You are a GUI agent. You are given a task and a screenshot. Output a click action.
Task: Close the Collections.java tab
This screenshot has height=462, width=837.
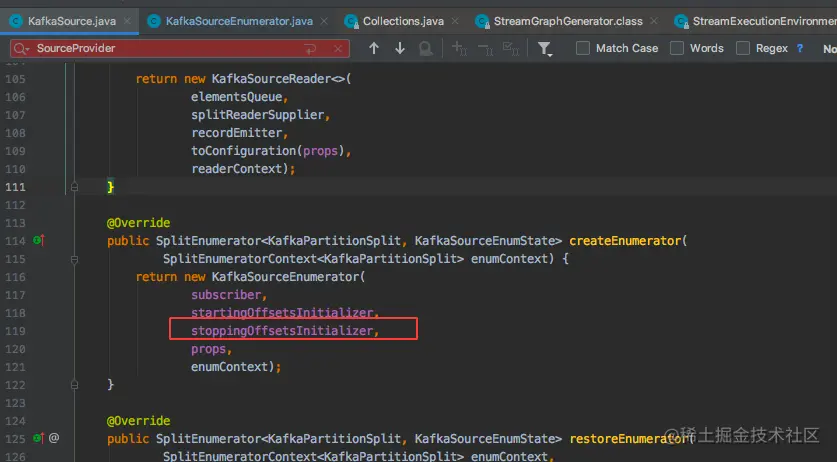(455, 21)
